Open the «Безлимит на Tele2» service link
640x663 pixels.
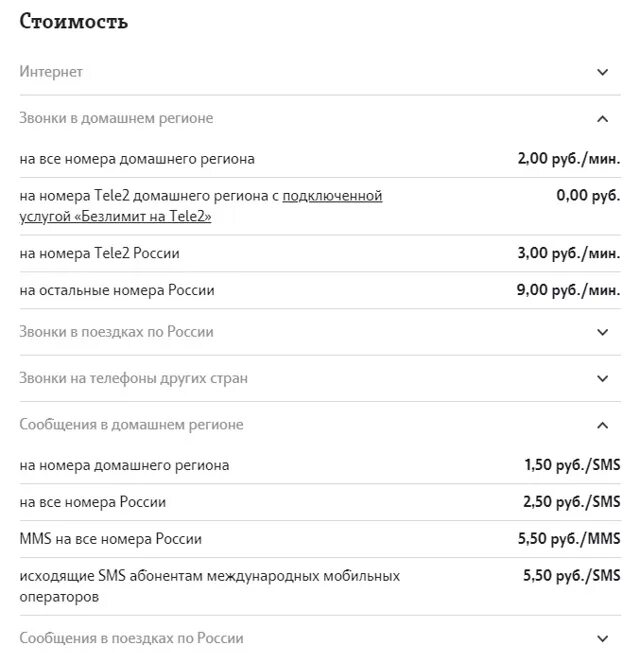(x=332, y=196)
